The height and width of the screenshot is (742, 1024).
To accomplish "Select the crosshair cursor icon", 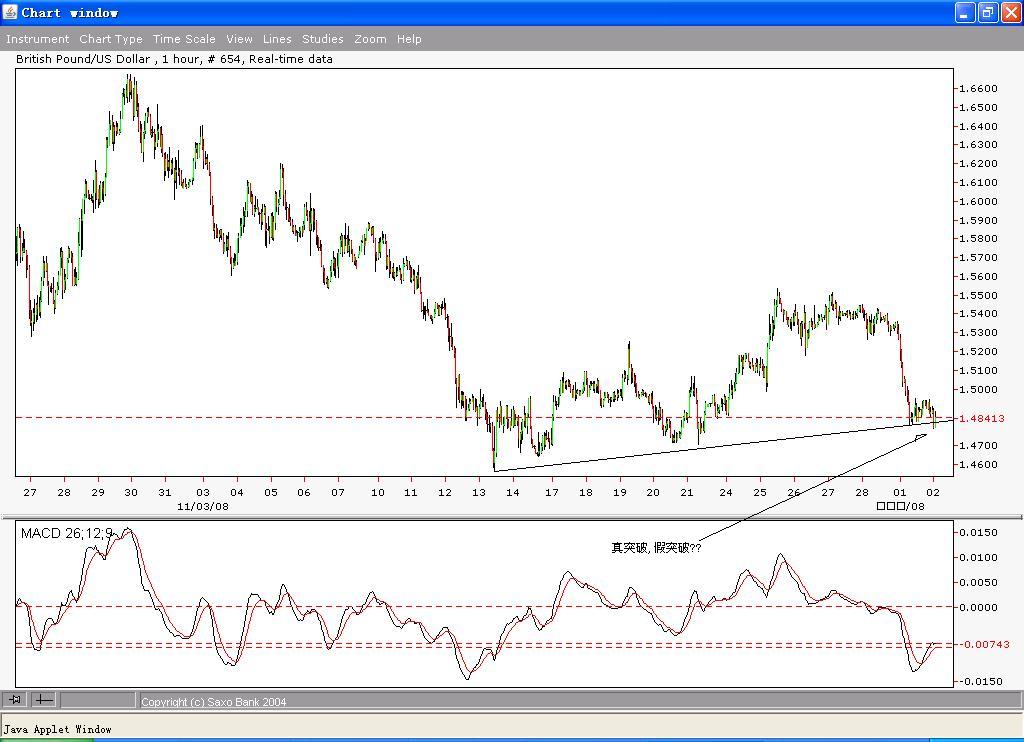I will (44, 700).
